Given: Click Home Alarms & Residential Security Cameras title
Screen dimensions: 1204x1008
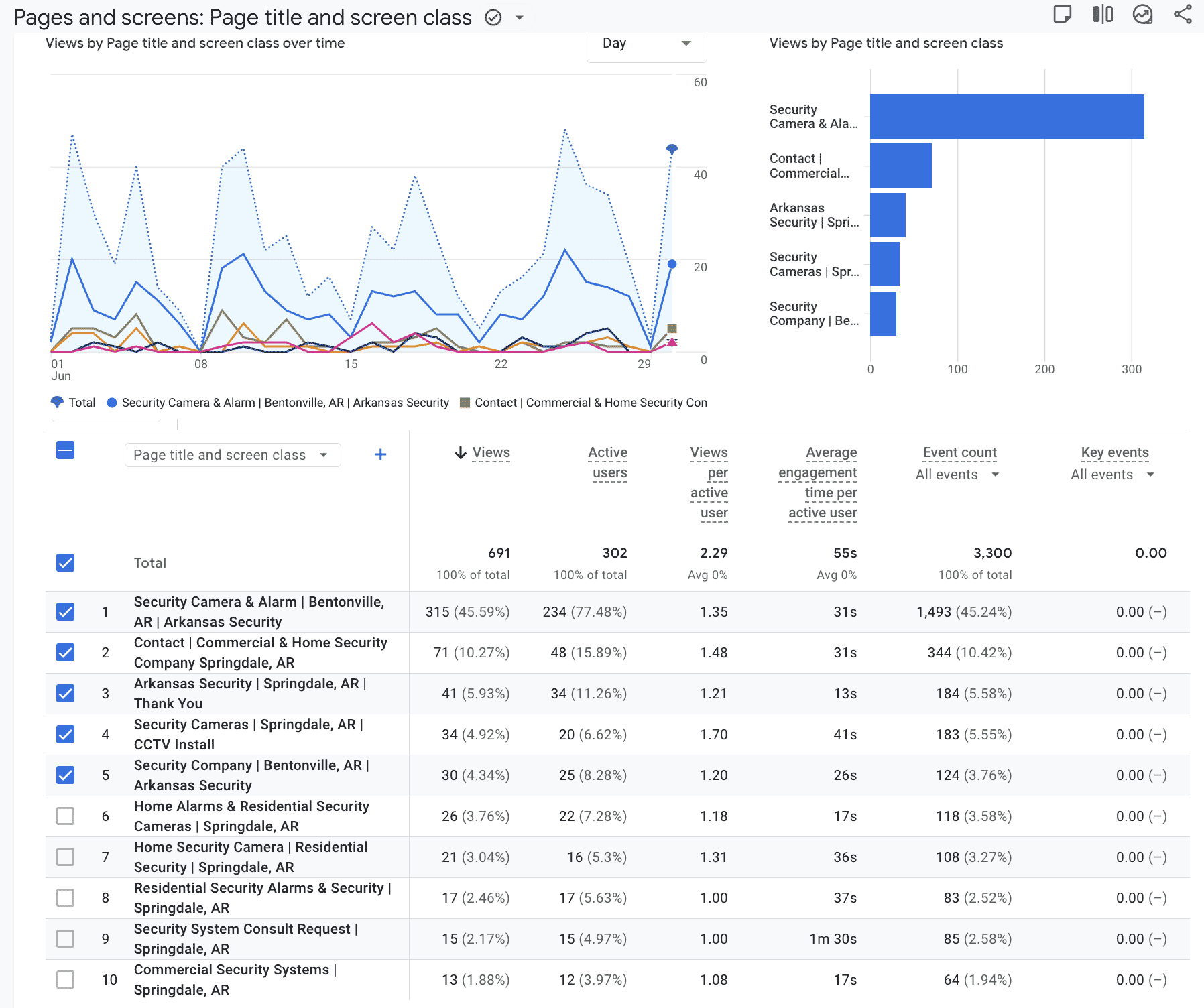Looking at the screenshot, I should (x=251, y=816).
